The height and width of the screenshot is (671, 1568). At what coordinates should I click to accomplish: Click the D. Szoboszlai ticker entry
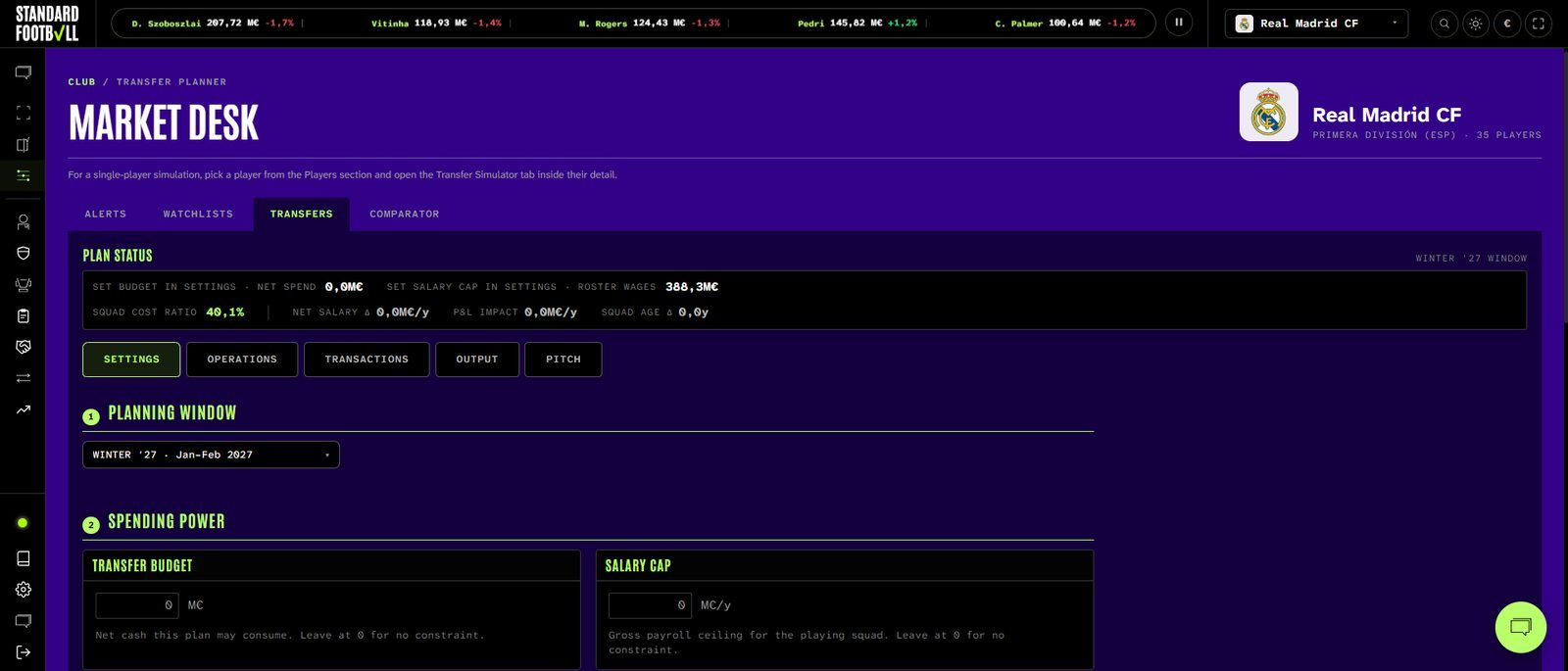click(x=213, y=24)
